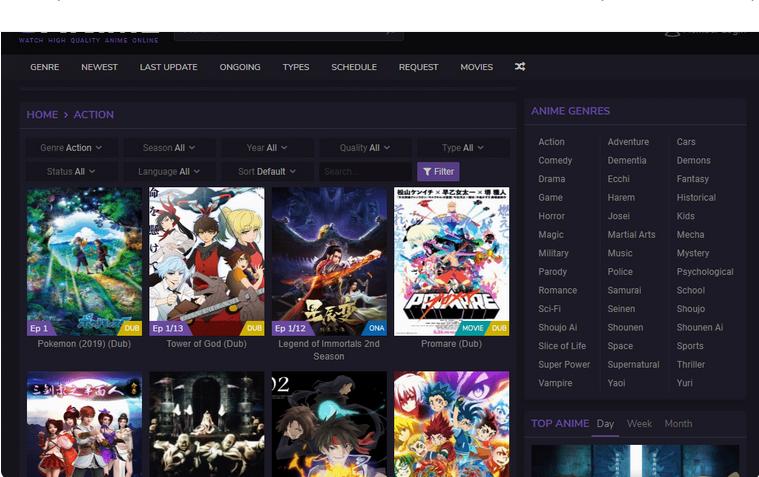Switch Top Anime to Day tab
The height and width of the screenshot is (477, 759).
point(605,424)
